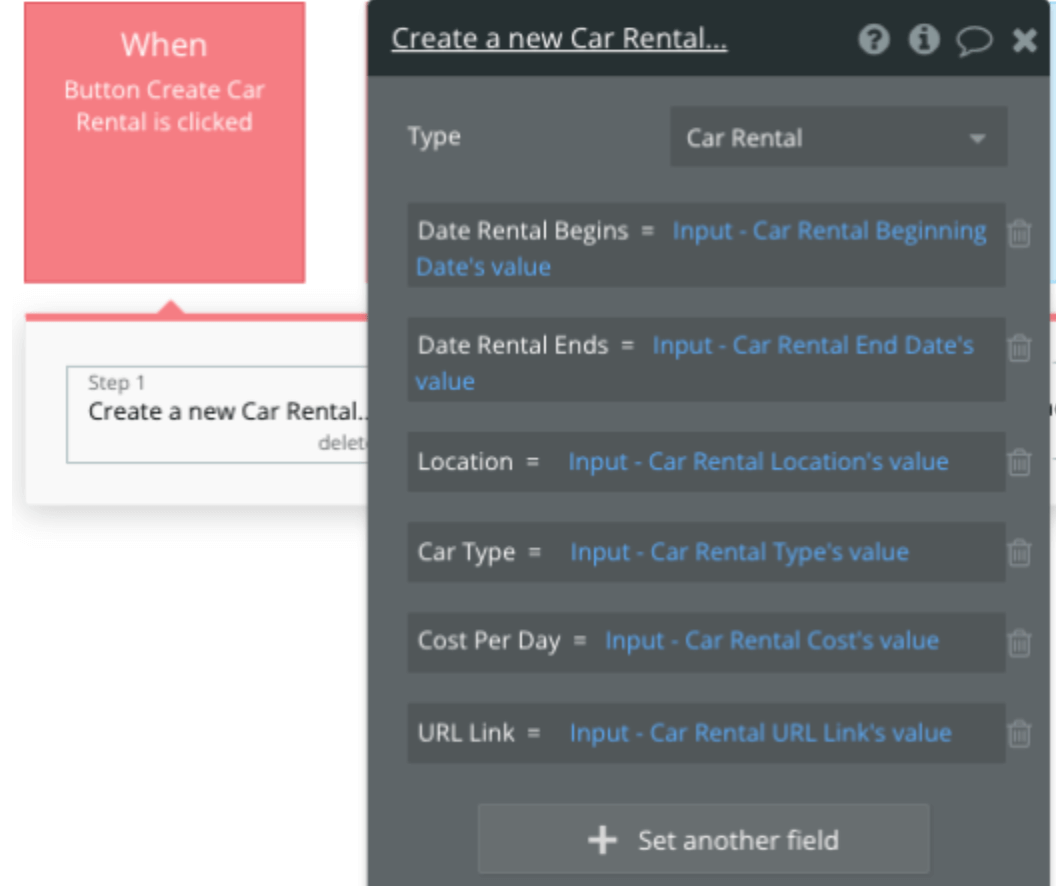Delete the Location field using its trash icon

pyautogui.click(x=1021, y=461)
